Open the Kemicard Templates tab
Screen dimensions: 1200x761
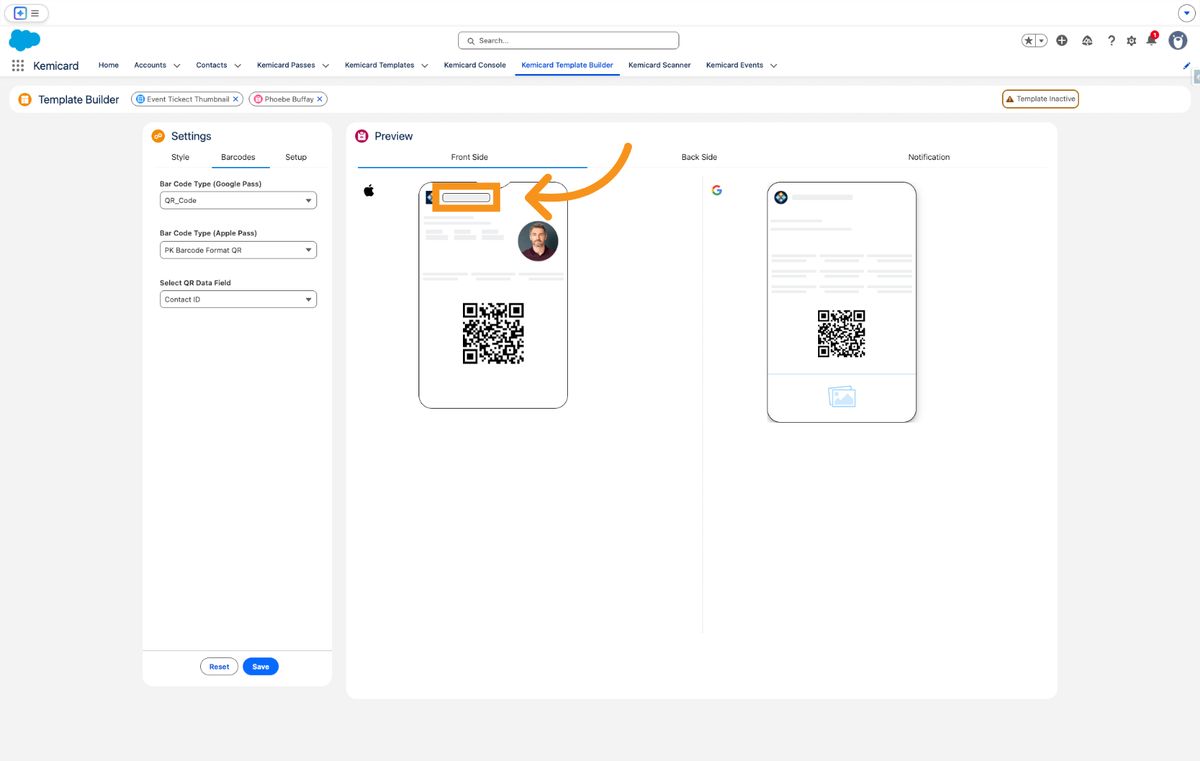(379, 65)
